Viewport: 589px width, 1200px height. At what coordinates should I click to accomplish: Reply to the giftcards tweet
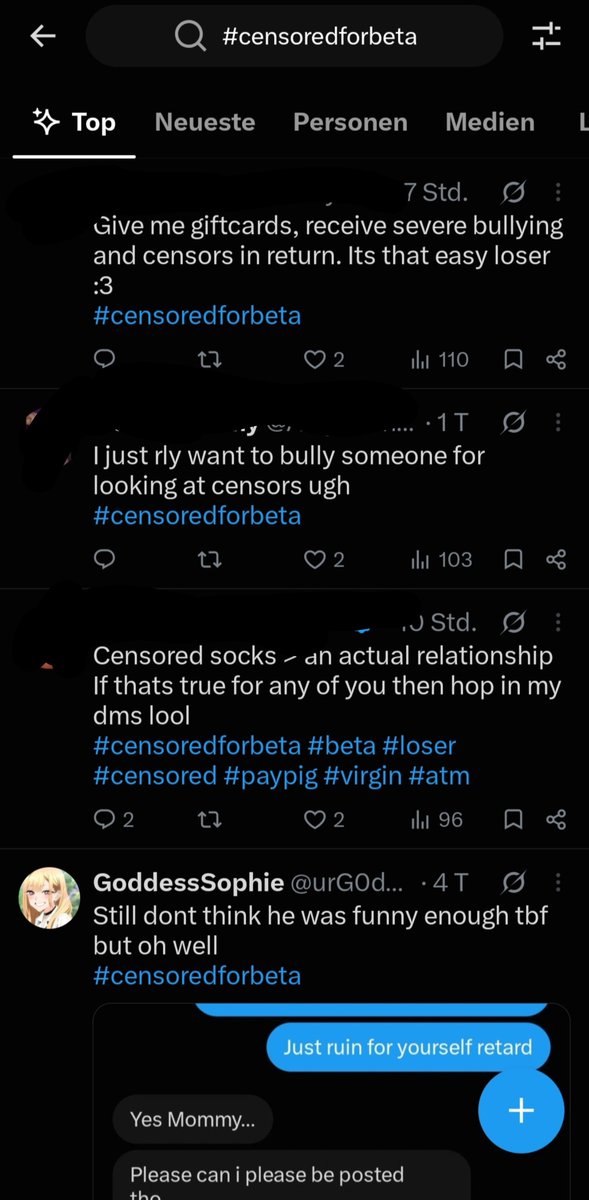point(105,359)
